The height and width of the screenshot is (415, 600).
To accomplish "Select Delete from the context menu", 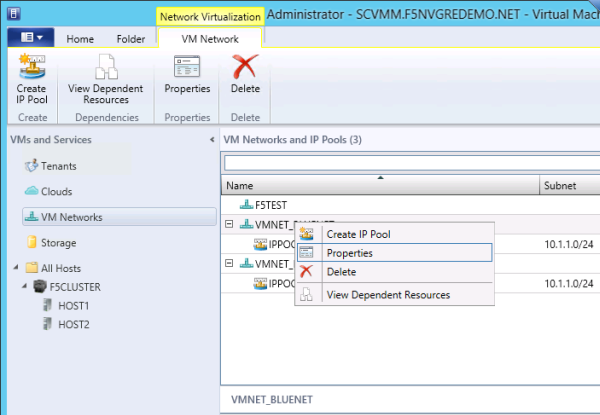I will (x=341, y=272).
